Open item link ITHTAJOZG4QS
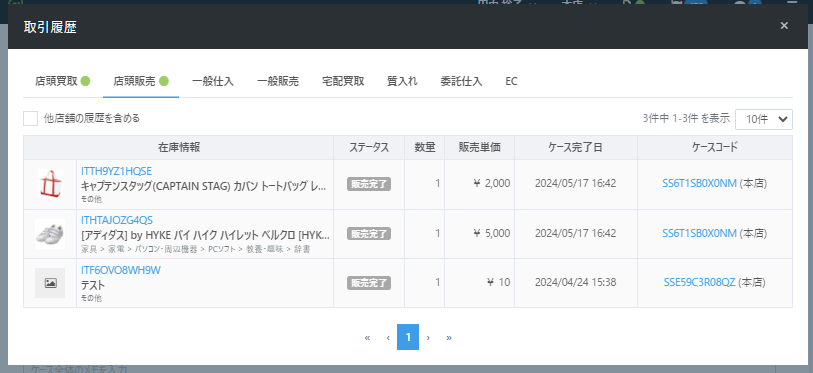This screenshot has width=813, height=373. click(x=117, y=220)
